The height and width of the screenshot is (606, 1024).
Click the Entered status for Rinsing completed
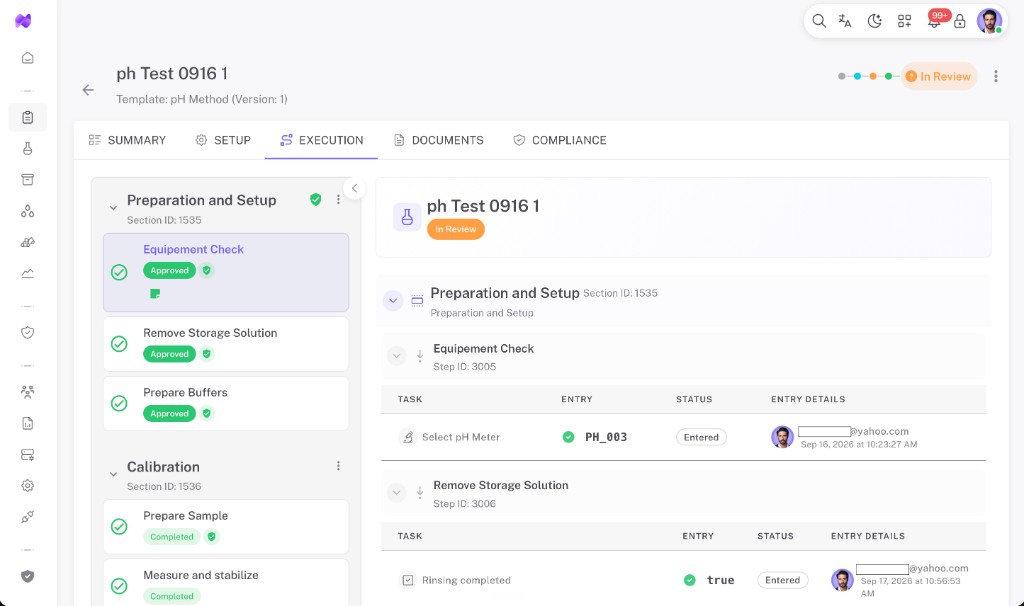[x=782, y=580]
